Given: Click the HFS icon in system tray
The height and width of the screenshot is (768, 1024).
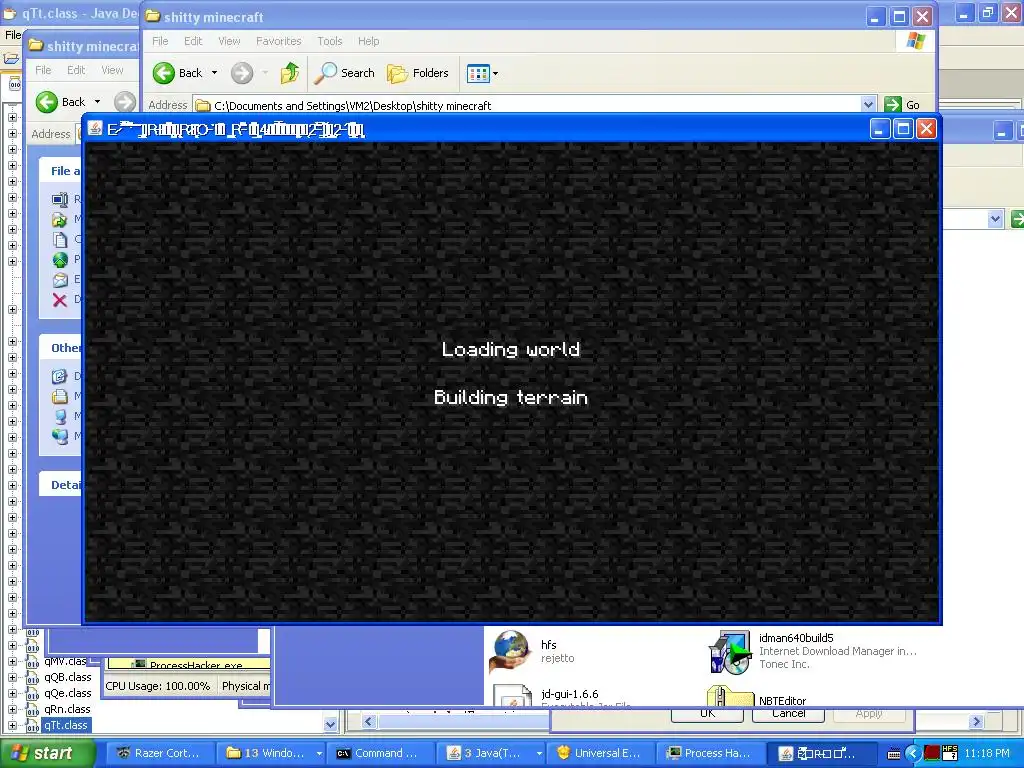Looking at the screenshot, I should pyautogui.click(x=950, y=753).
